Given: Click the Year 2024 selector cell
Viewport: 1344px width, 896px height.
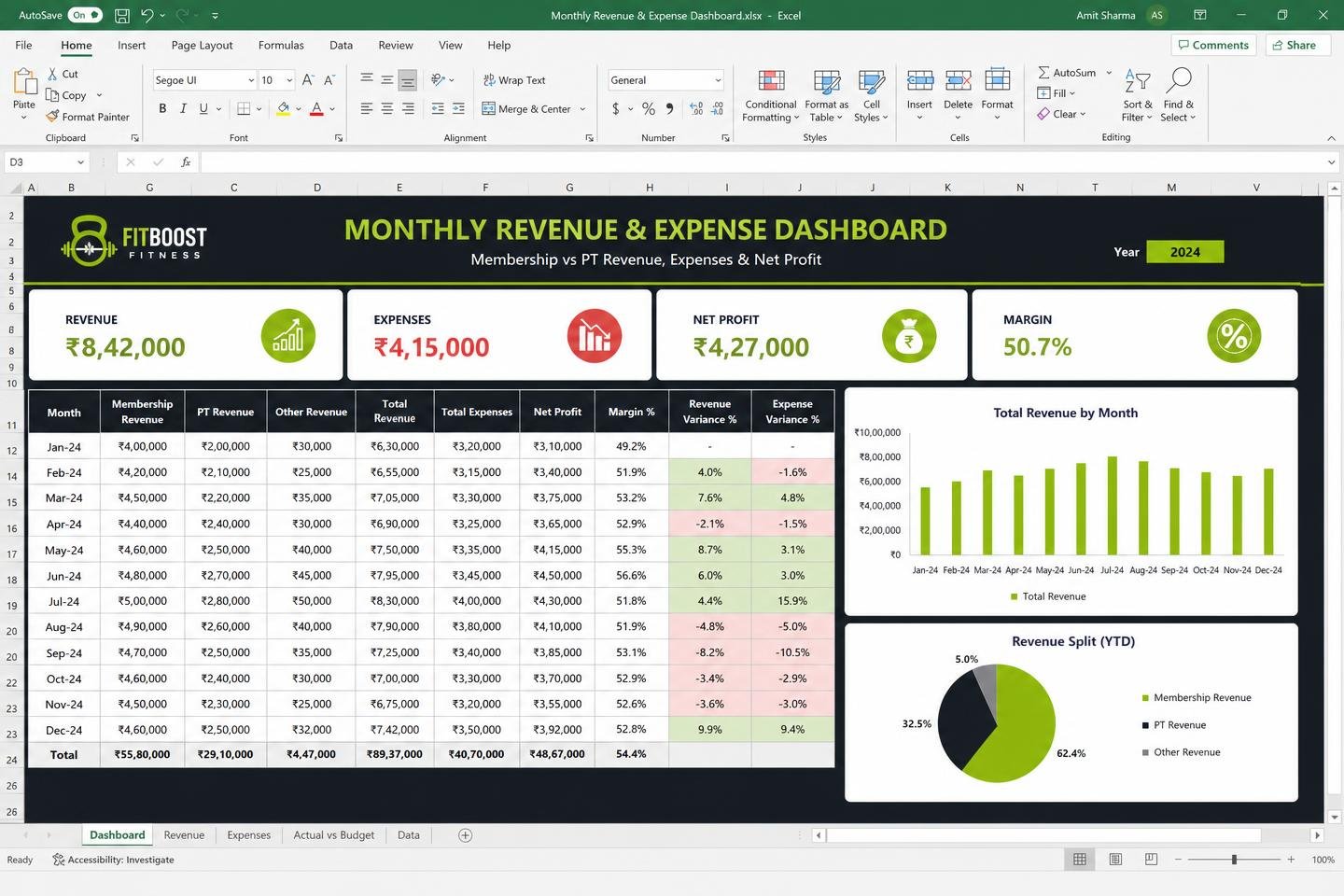Looking at the screenshot, I should tap(1184, 252).
